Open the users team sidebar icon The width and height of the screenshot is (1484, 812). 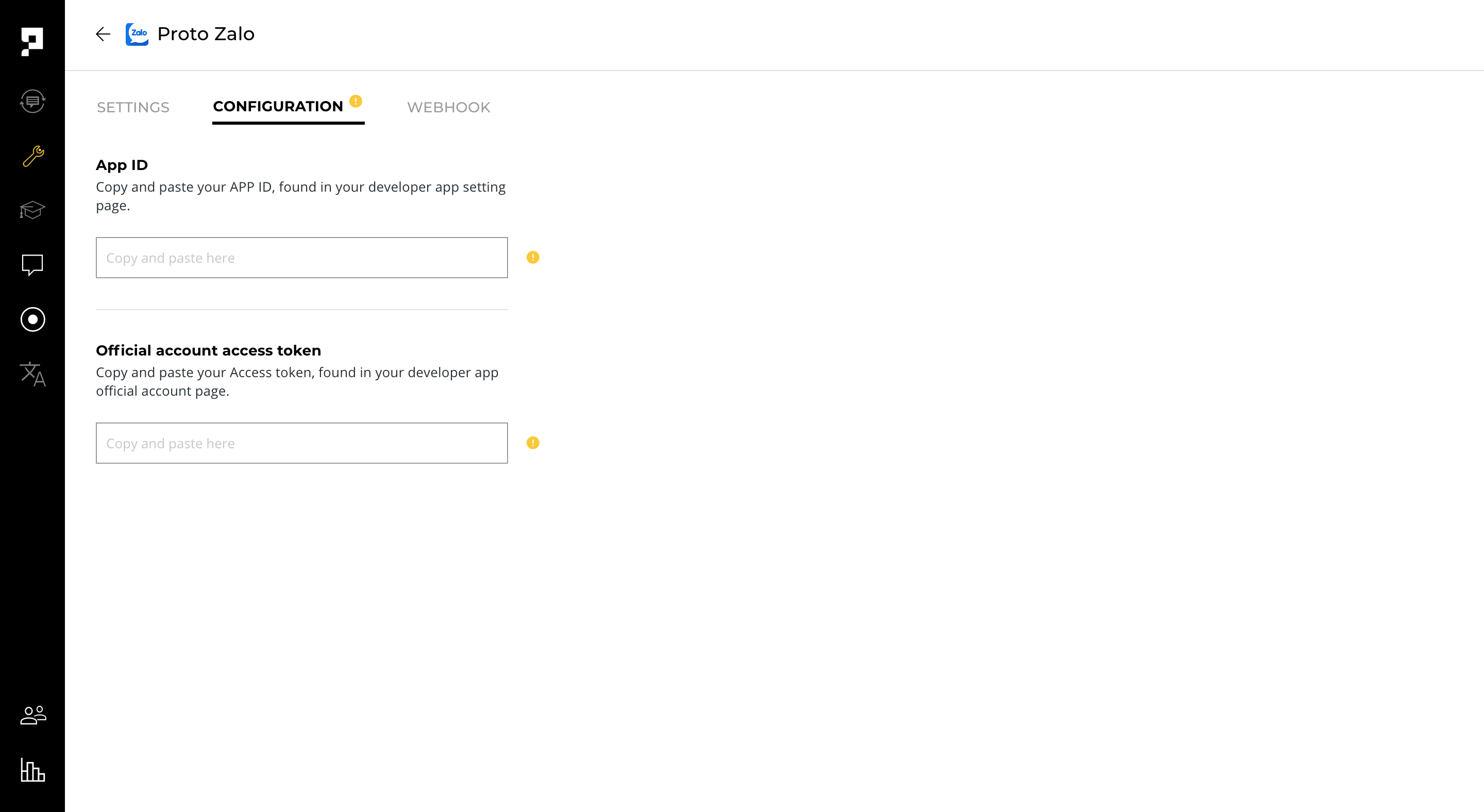tap(33, 715)
